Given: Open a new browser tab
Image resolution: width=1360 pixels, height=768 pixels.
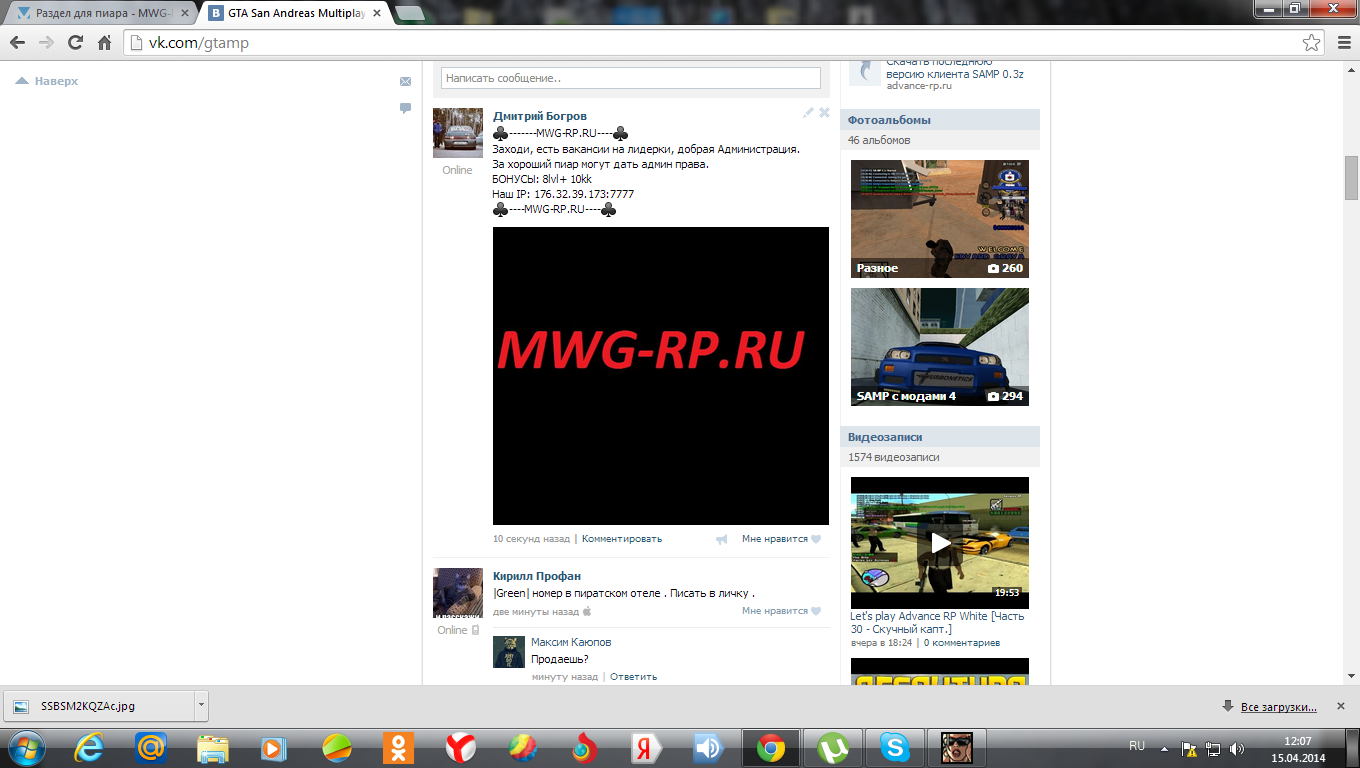Looking at the screenshot, I should coord(408,14).
